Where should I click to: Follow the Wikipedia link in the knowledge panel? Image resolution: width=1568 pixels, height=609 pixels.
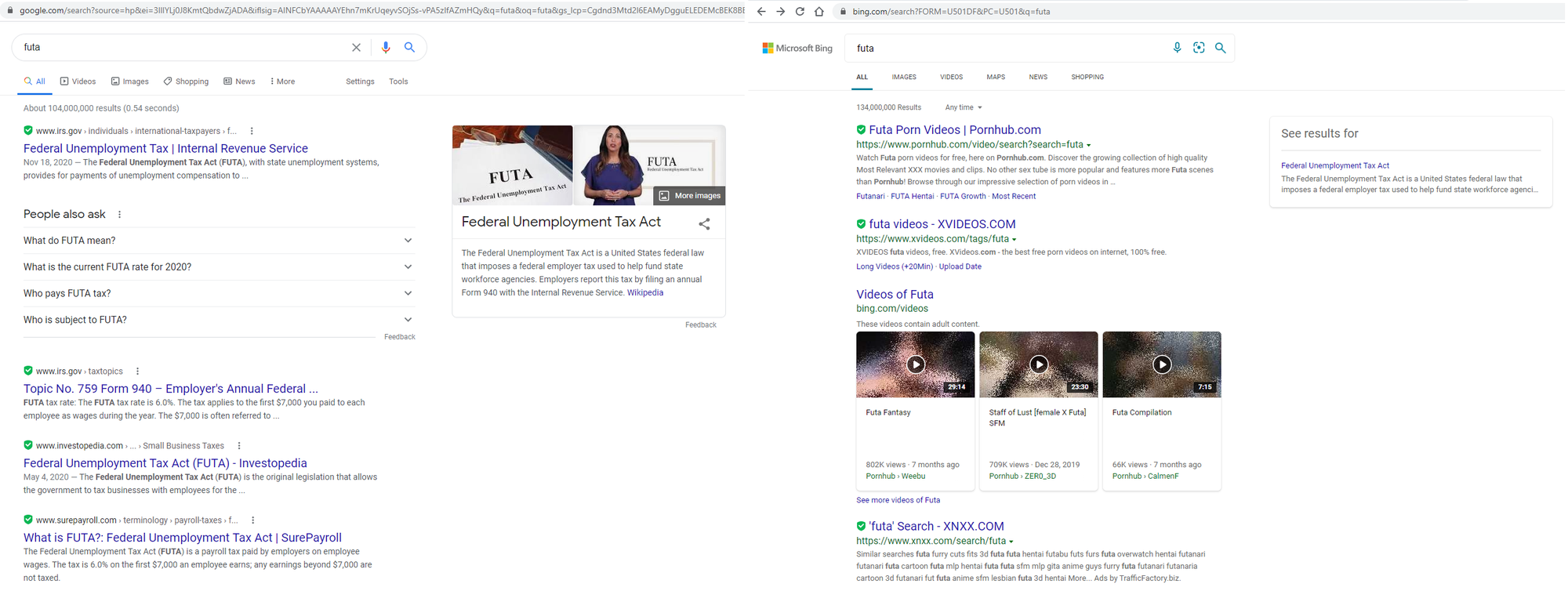point(645,292)
